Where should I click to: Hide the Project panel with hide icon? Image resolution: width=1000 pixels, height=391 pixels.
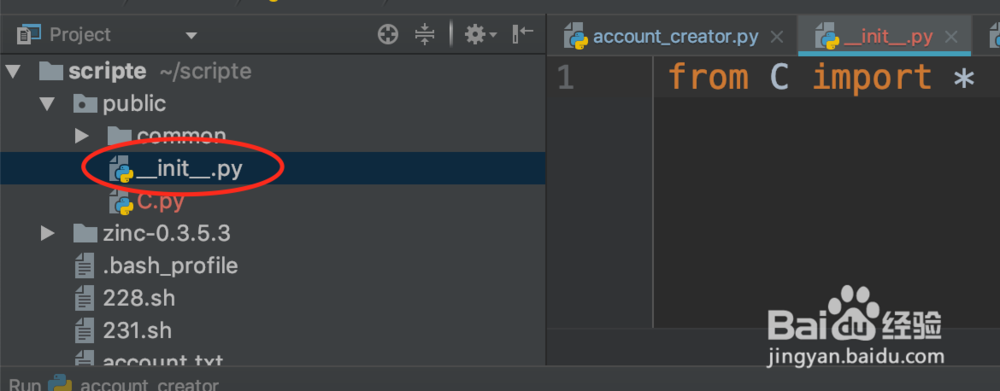[x=522, y=34]
